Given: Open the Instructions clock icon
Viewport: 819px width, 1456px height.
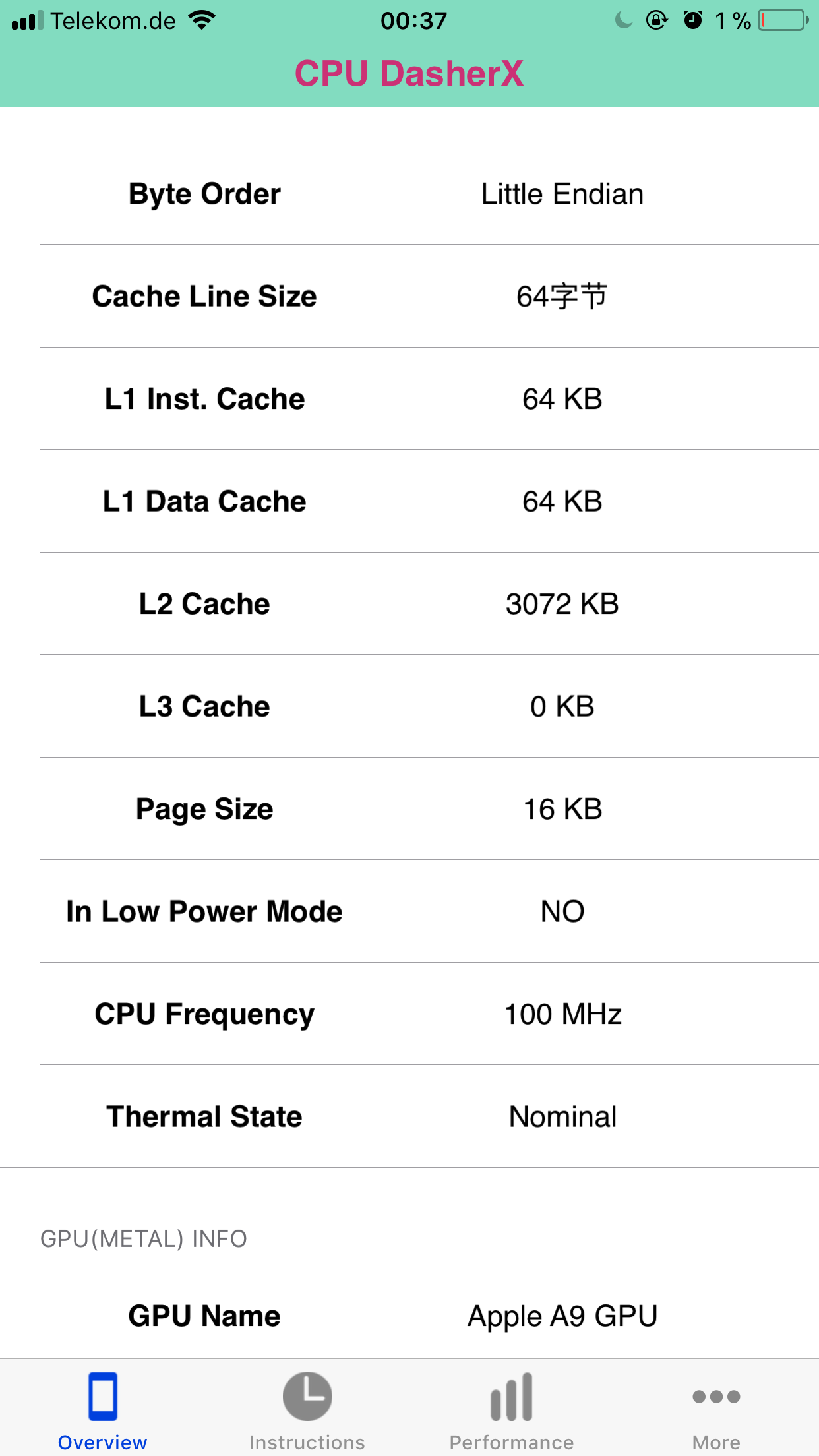Looking at the screenshot, I should tap(307, 1396).
